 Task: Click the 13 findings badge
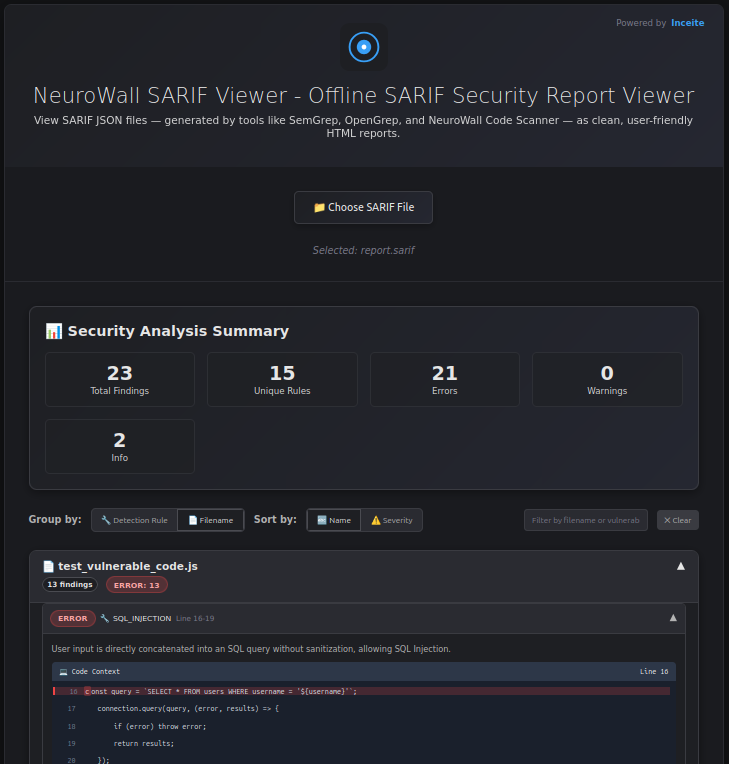[70, 585]
